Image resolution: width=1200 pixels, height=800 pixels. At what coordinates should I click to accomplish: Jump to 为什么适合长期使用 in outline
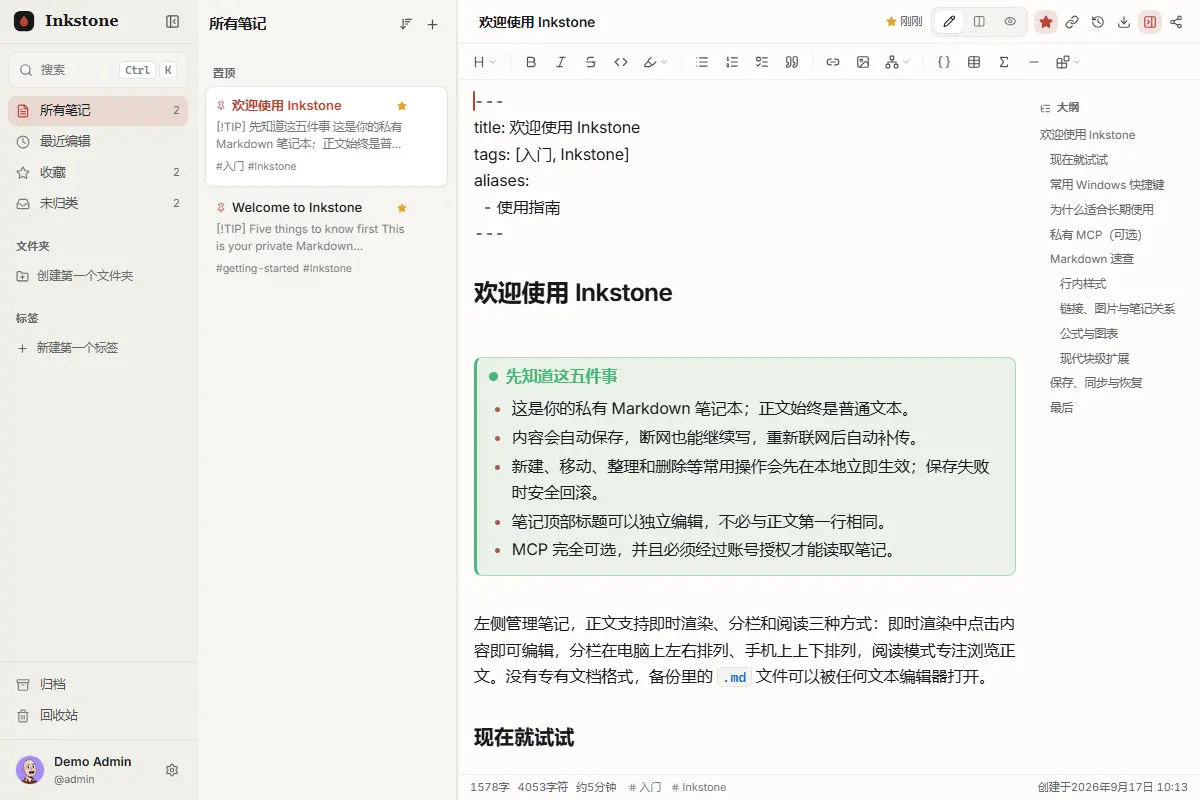pyautogui.click(x=1102, y=210)
